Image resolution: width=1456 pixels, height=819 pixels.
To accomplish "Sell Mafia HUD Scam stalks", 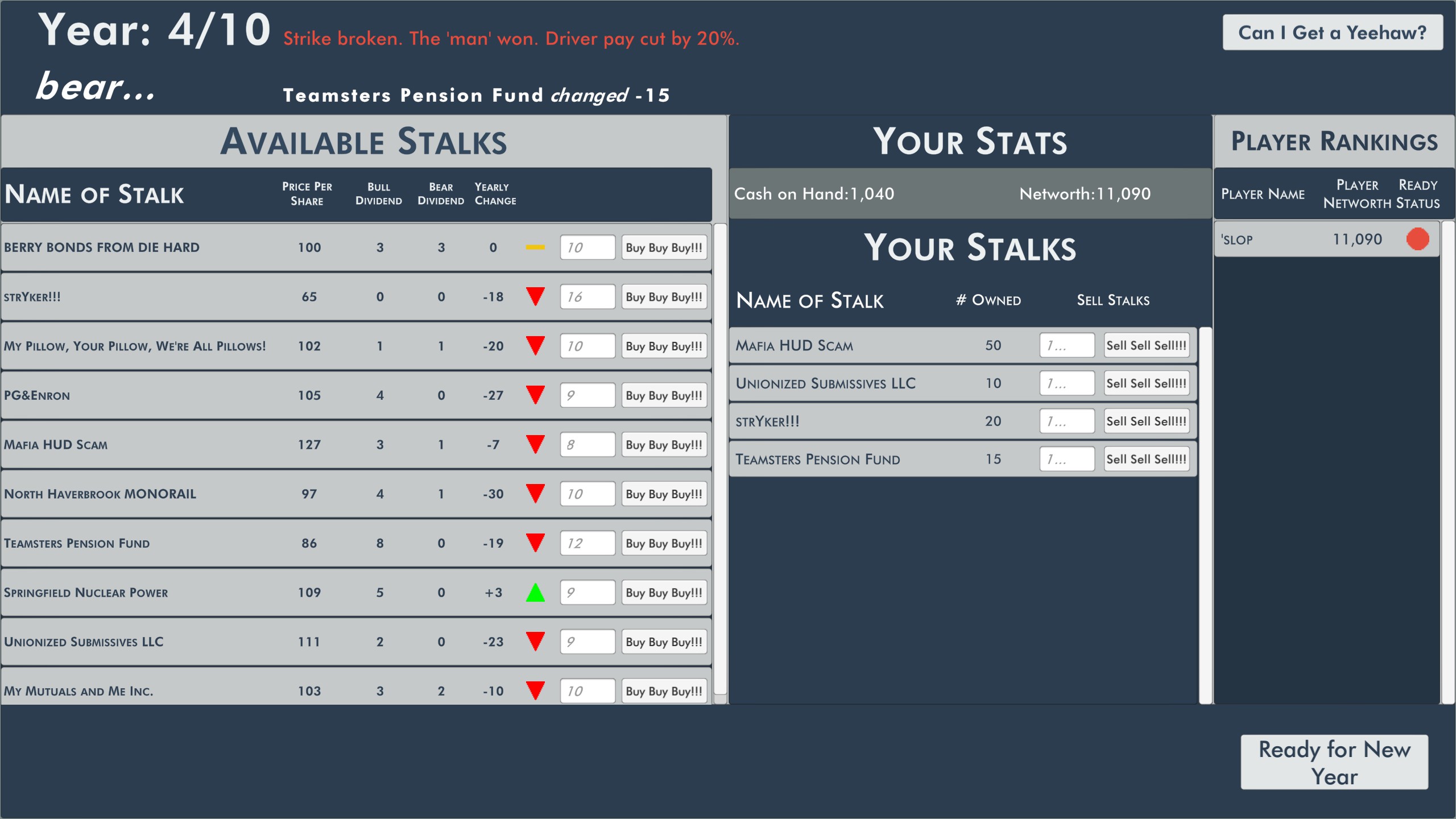I will 1146,345.
